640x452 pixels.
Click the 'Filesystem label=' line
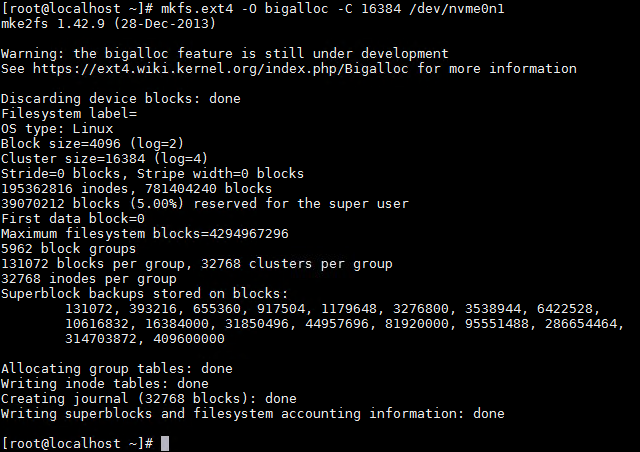tap(69, 114)
